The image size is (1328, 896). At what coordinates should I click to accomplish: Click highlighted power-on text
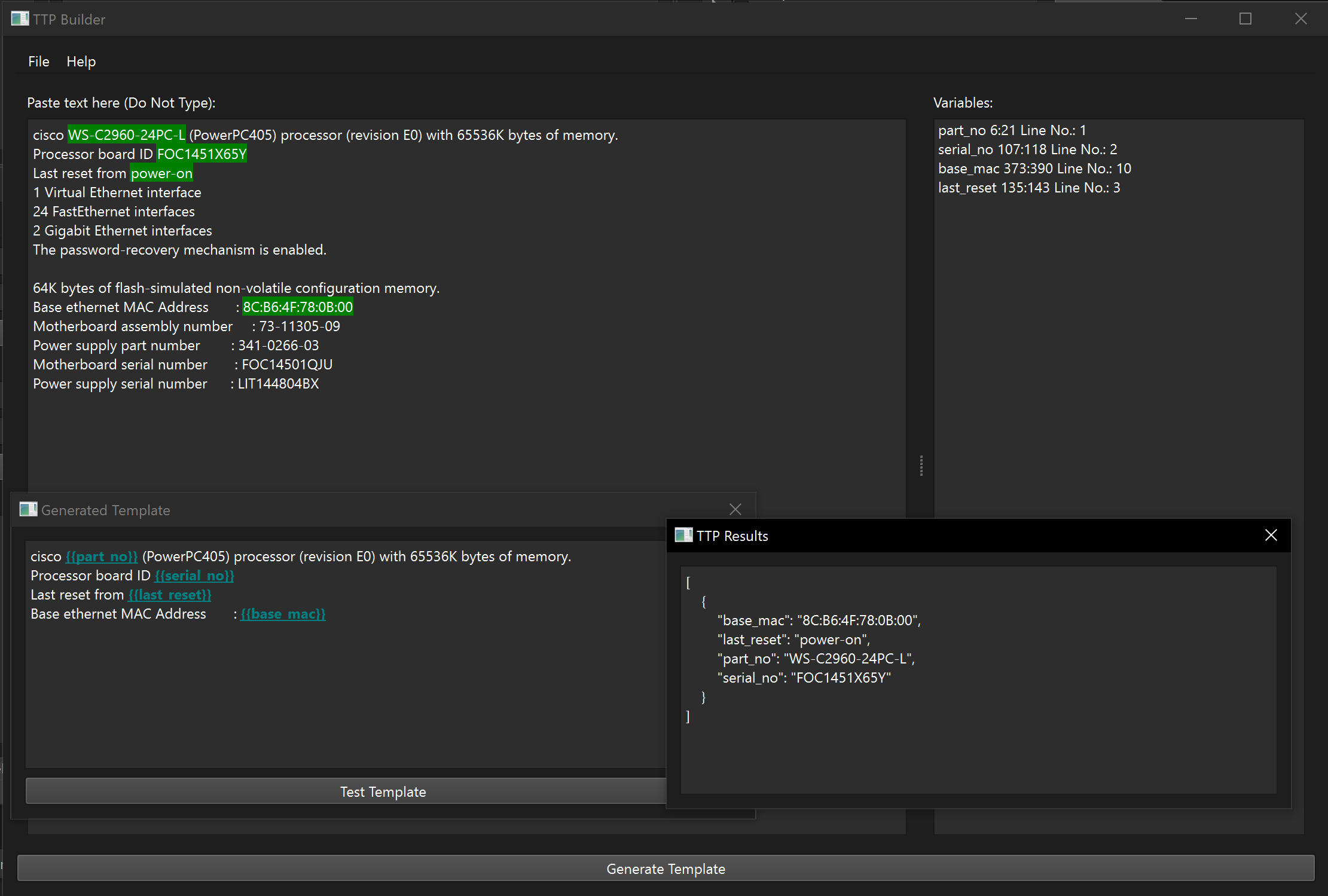click(x=161, y=173)
